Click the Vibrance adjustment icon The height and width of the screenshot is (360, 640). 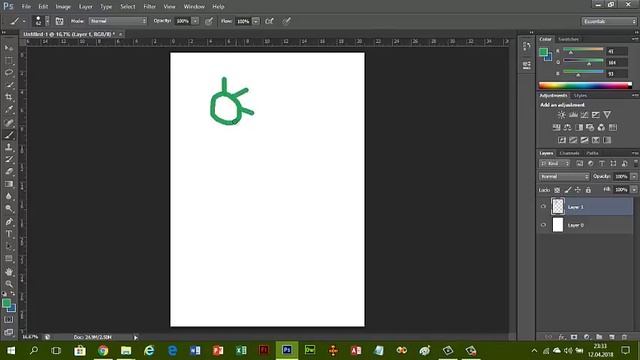[607, 115]
